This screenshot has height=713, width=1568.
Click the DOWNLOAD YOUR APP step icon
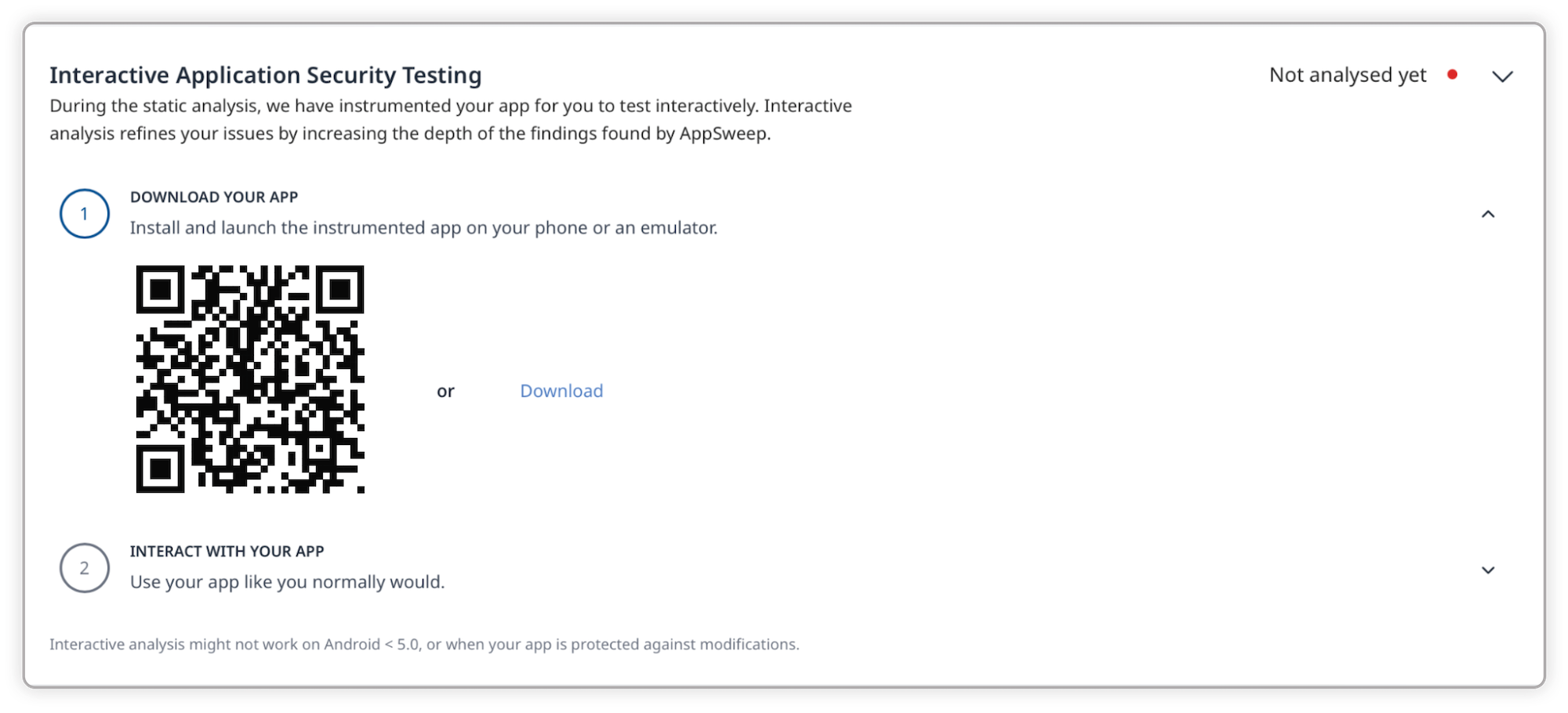coord(84,213)
